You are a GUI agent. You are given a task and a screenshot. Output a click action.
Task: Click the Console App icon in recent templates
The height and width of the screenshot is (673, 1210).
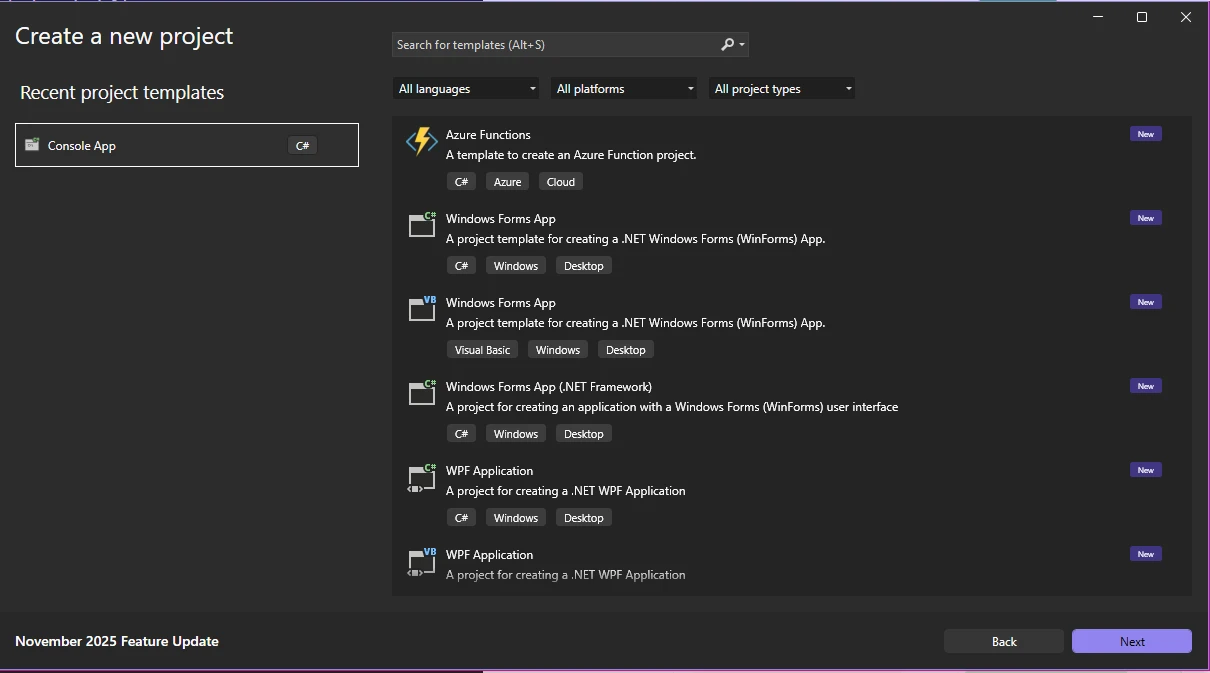(x=33, y=145)
